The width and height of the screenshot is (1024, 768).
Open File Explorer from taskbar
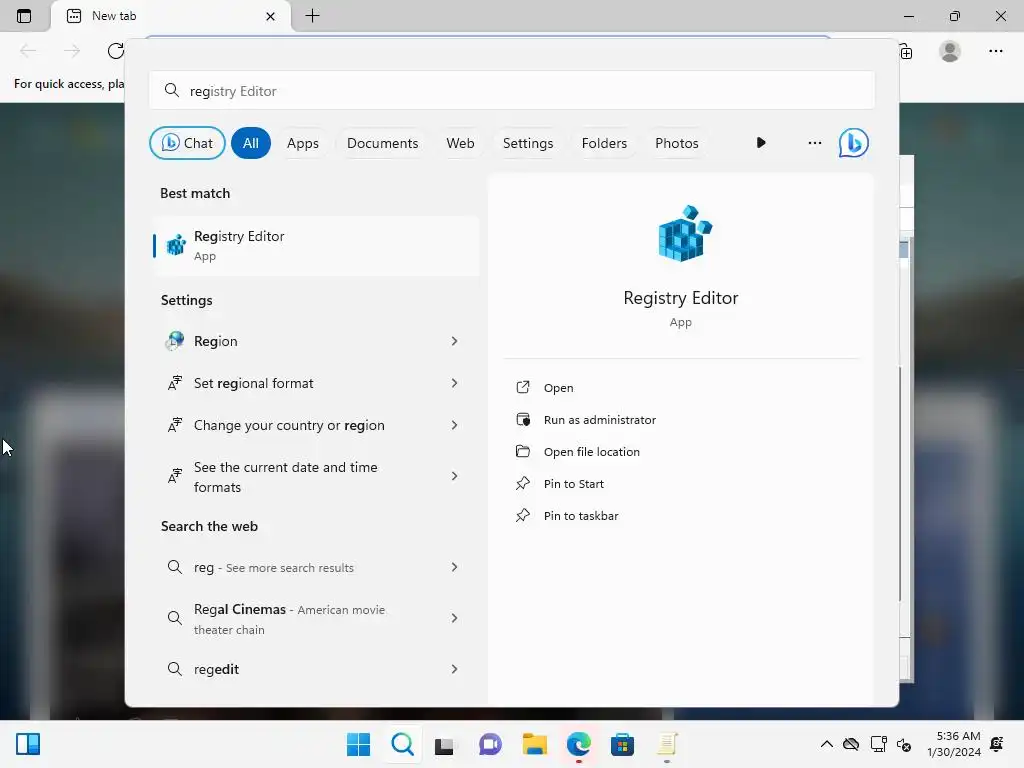(x=534, y=744)
